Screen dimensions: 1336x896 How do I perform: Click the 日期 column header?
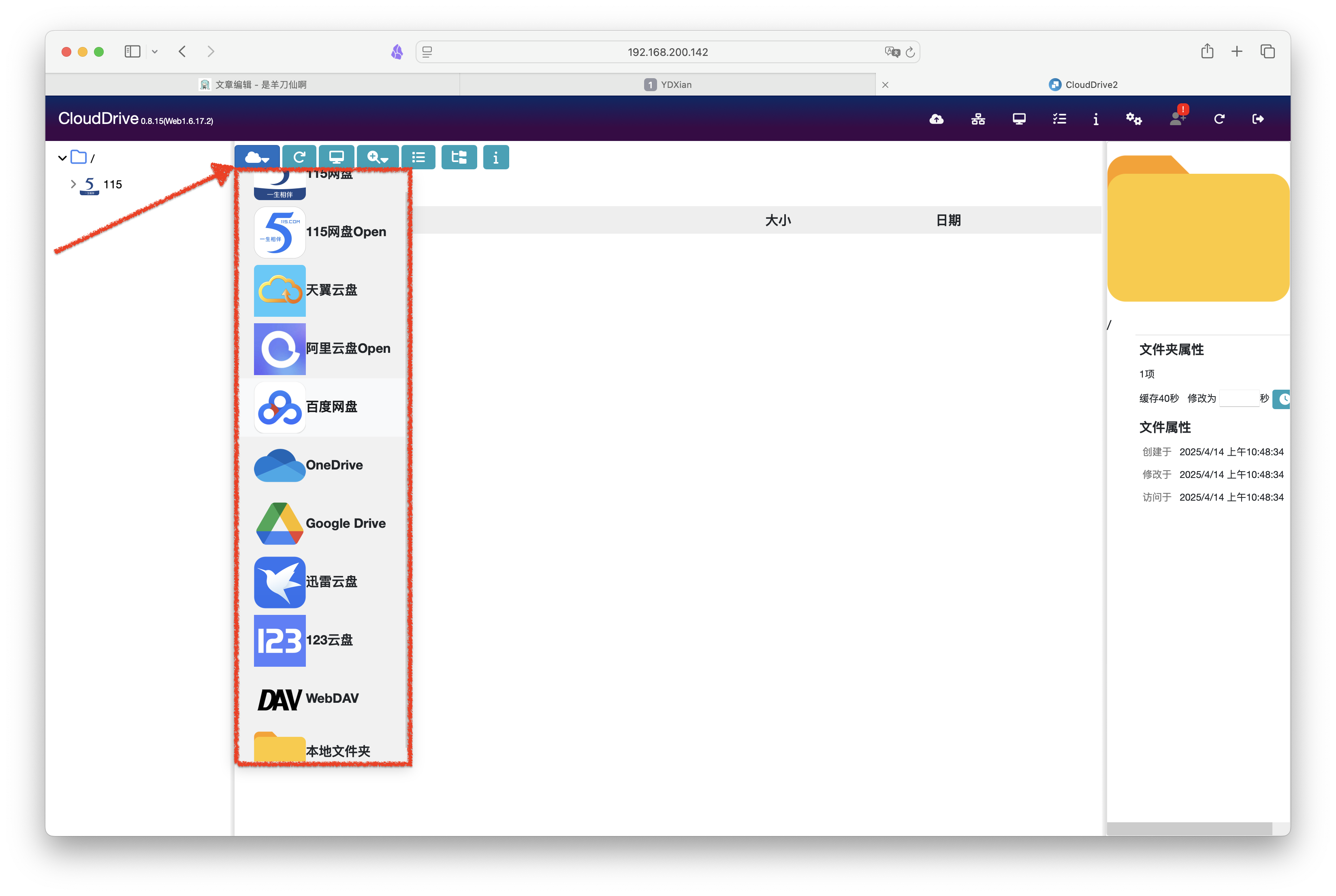click(x=949, y=220)
